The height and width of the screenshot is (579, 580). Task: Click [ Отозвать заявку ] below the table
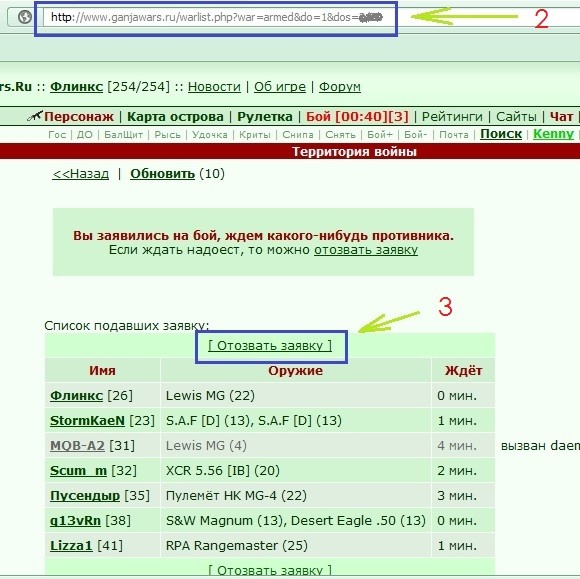point(270,570)
